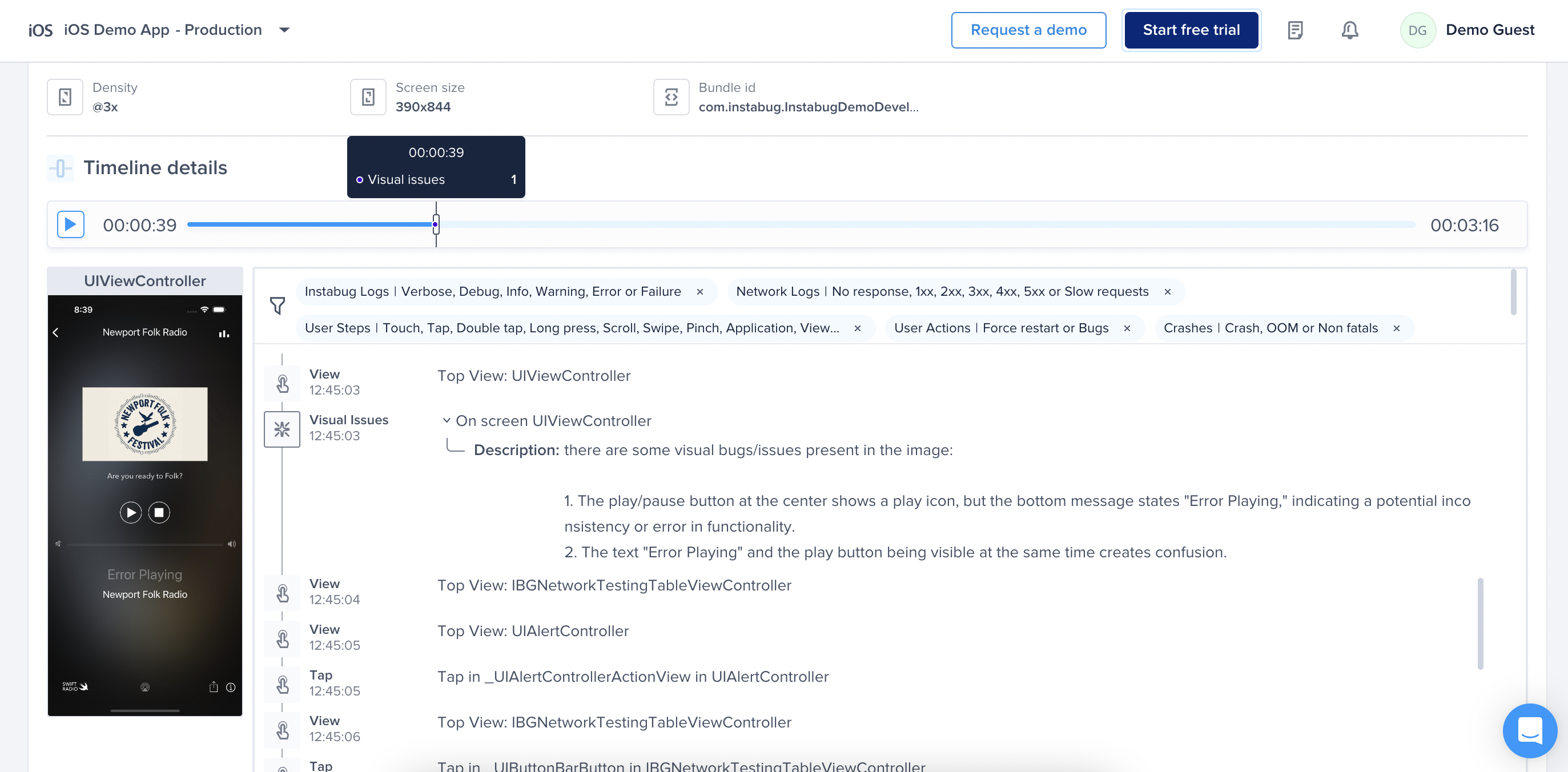Click the User Steps filter chip text
The width and height of the screenshot is (1568, 772).
tap(572, 328)
